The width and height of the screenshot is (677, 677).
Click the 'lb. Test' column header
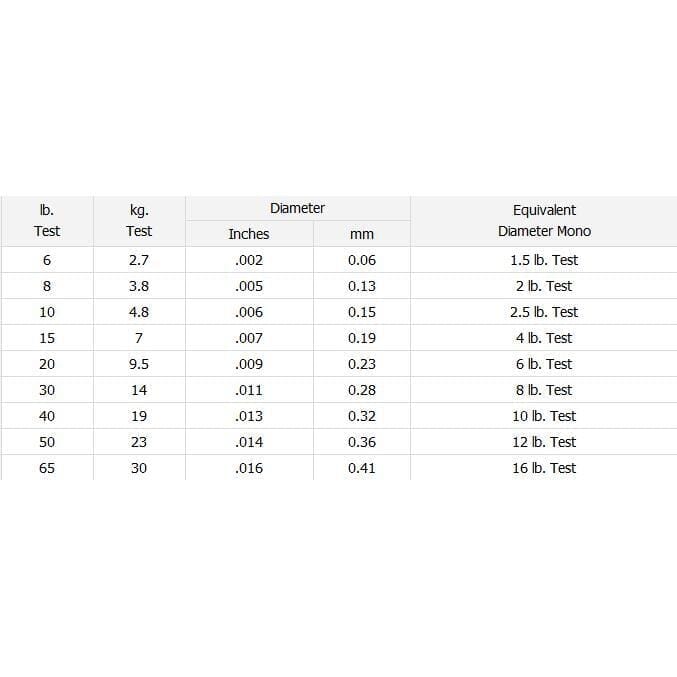(x=47, y=221)
